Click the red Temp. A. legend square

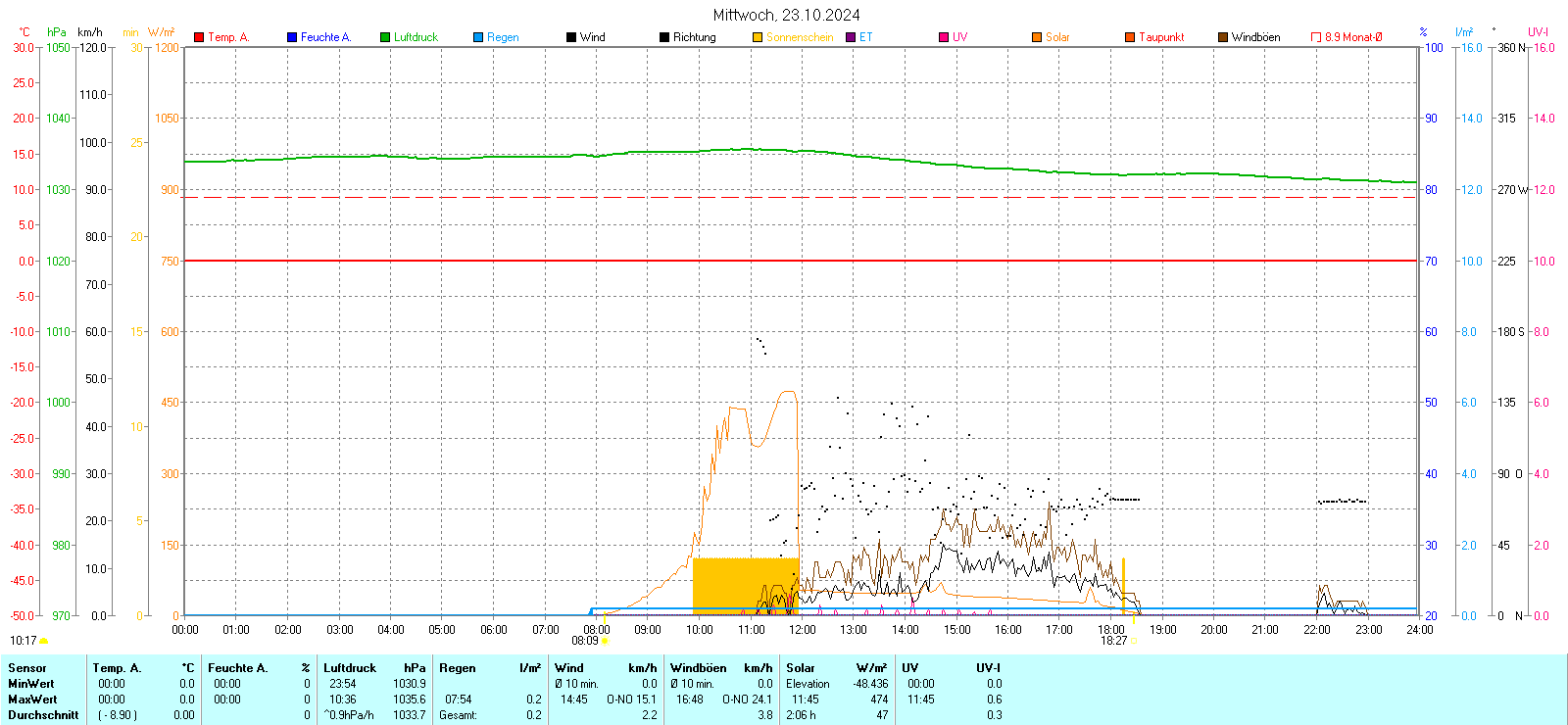(x=199, y=37)
